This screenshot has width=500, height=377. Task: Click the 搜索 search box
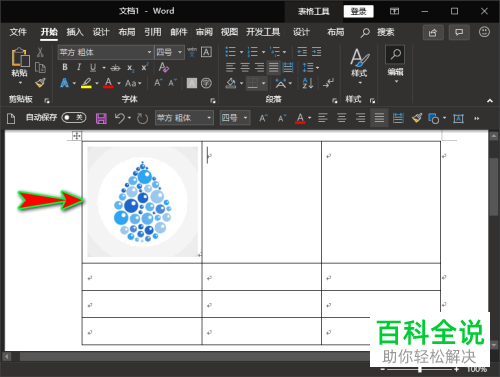(x=378, y=32)
